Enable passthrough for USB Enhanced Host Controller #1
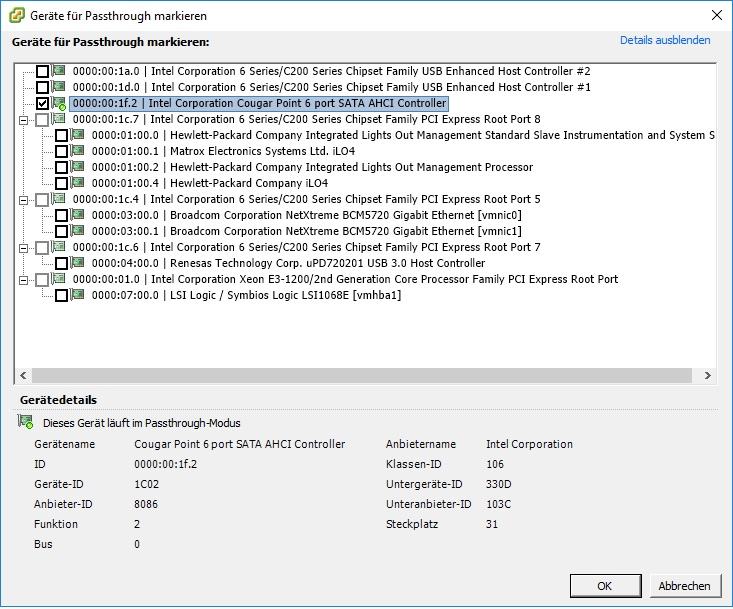This screenshot has height=609, width=733. coord(42,87)
